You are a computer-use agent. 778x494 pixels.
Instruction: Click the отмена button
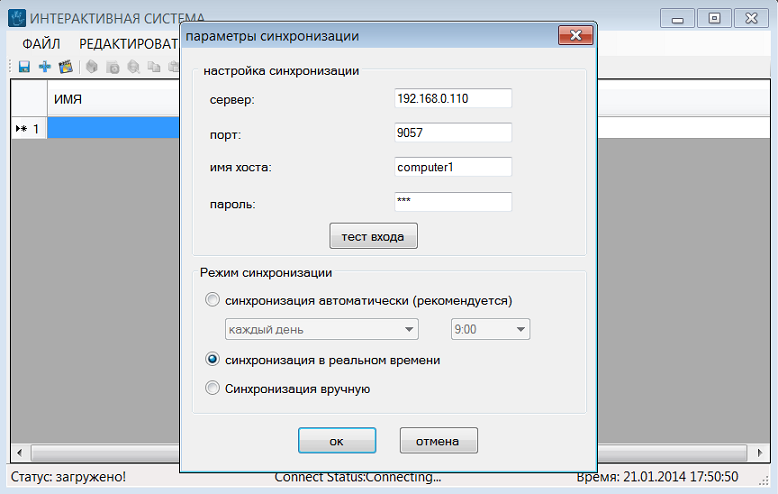(438, 441)
